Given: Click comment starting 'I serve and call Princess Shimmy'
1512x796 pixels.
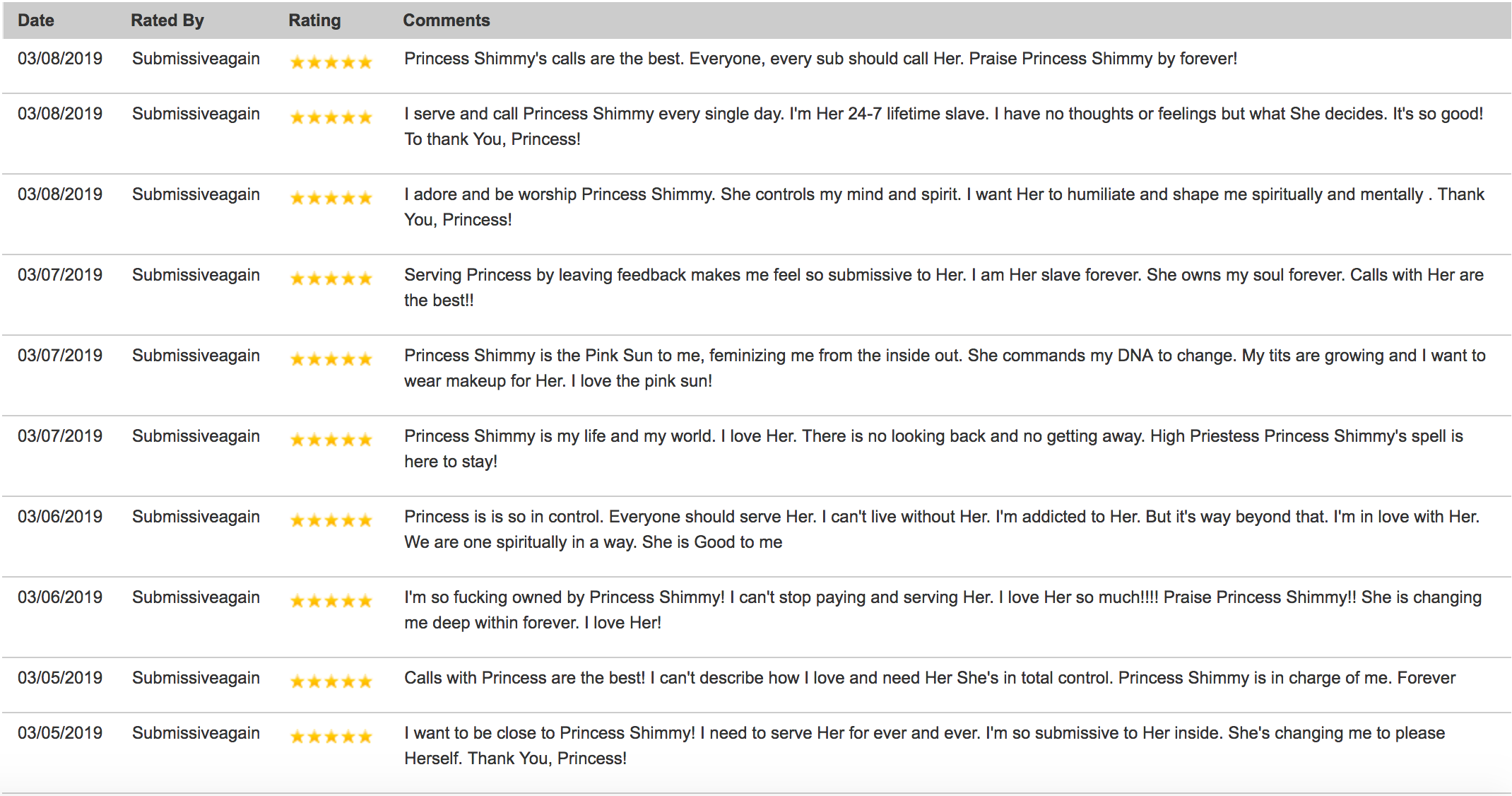Looking at the screenshot, I should click(944, 127).
